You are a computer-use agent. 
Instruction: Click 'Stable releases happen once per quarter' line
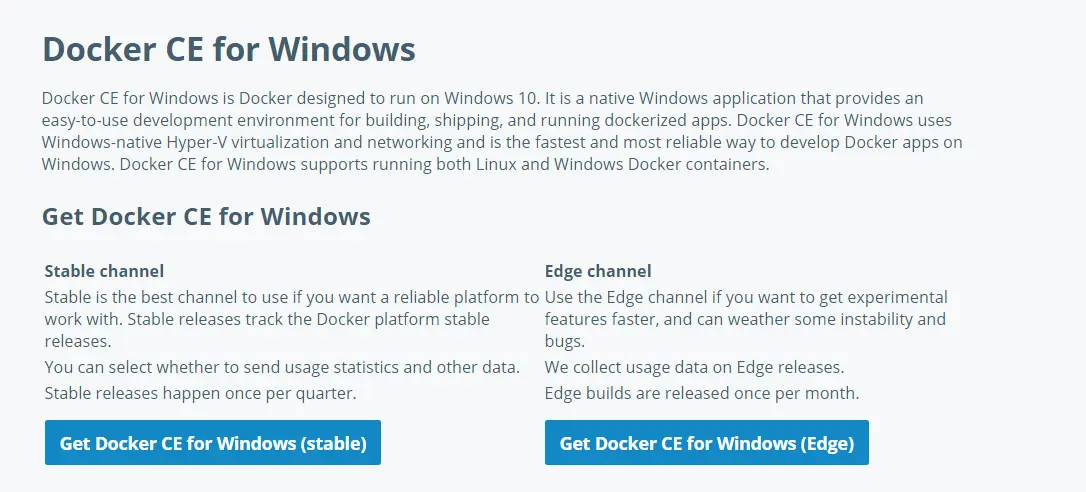point(200,393)
